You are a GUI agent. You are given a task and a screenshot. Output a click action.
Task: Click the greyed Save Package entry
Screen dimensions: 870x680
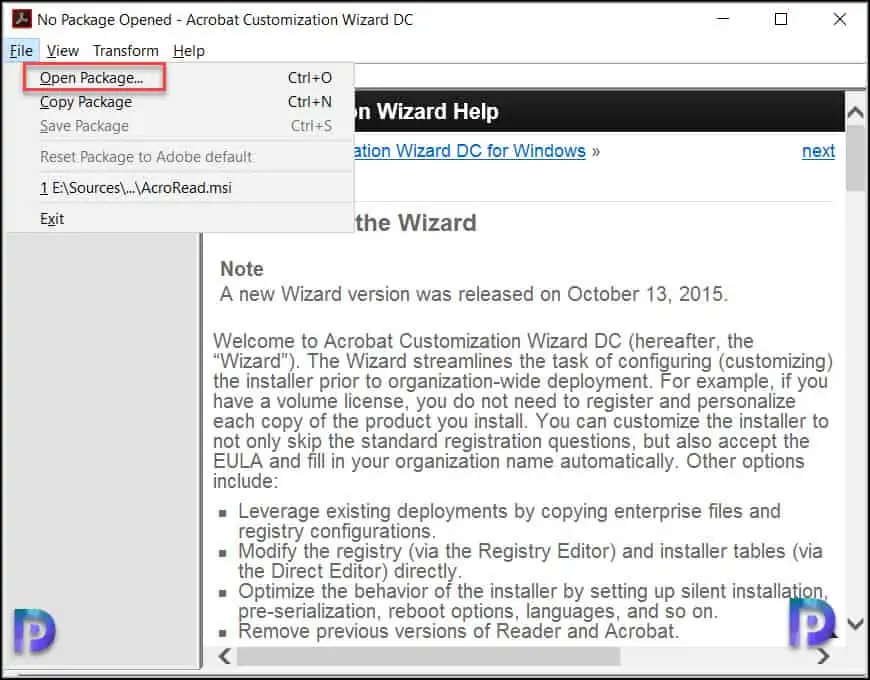pos(180,126)
